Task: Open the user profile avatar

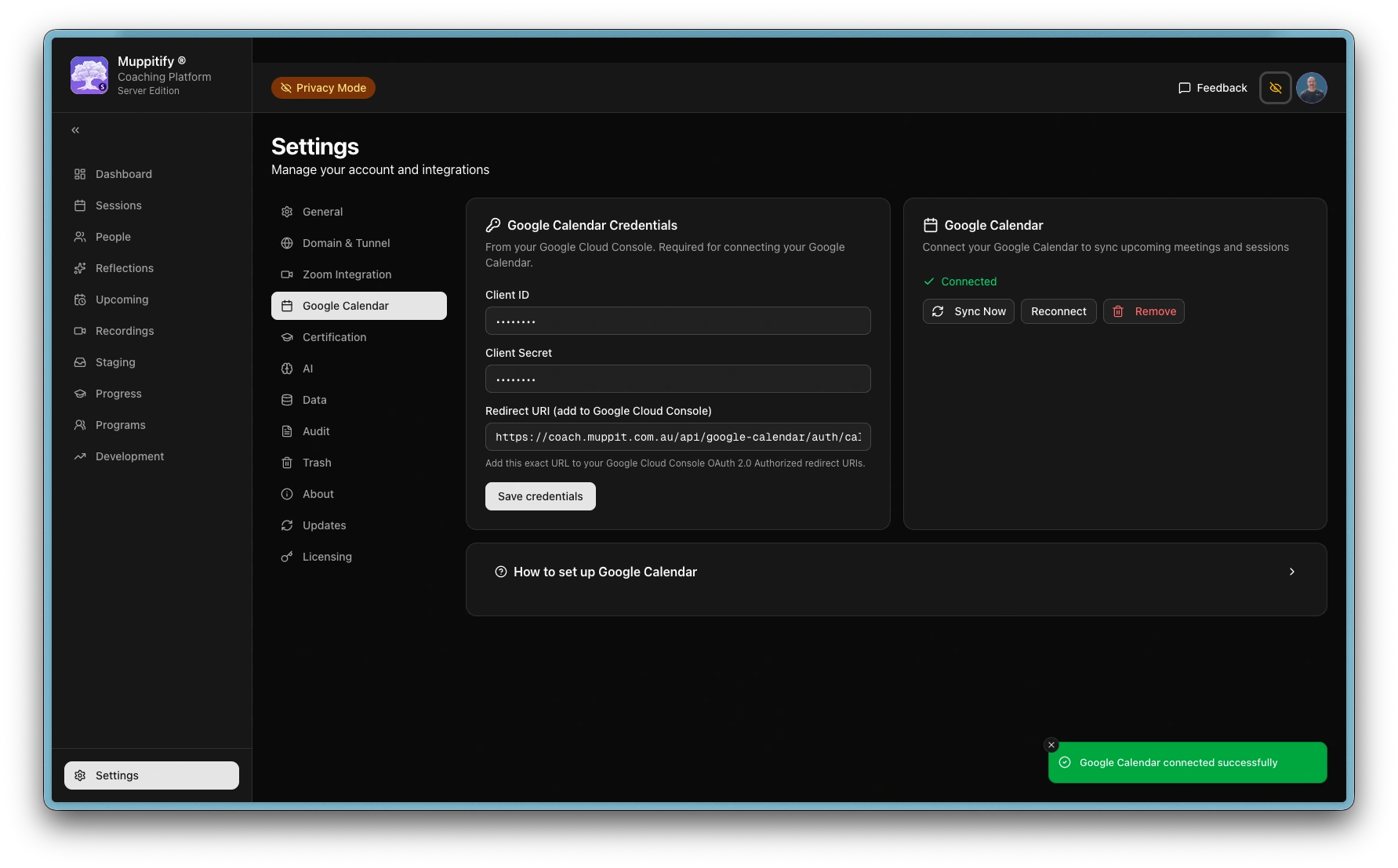Action: click(x=1311, y=88)
